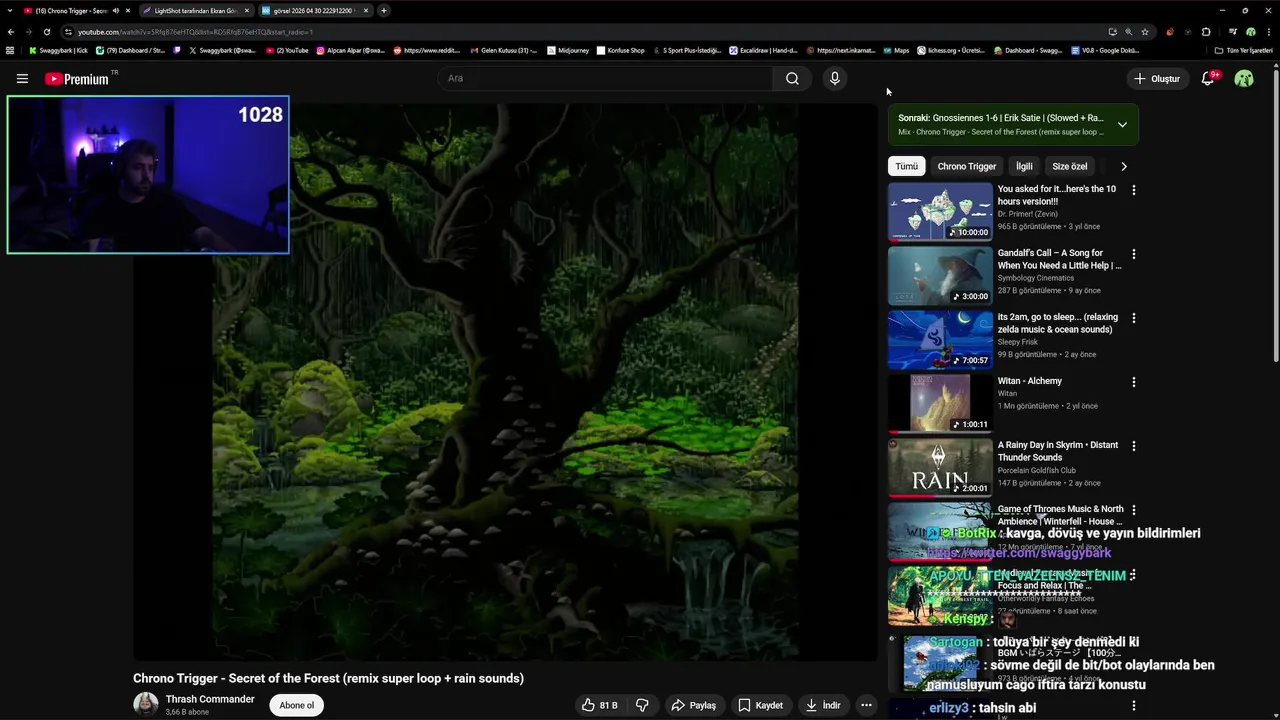Start voice search with microphone icon

[x=835, y=78]
